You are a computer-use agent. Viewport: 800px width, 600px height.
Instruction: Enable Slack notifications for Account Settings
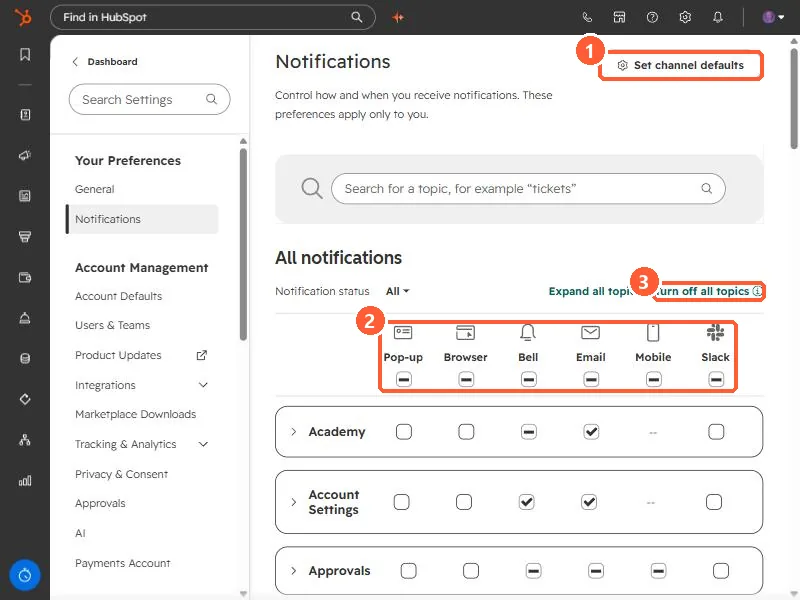click(x=714, y=502)
